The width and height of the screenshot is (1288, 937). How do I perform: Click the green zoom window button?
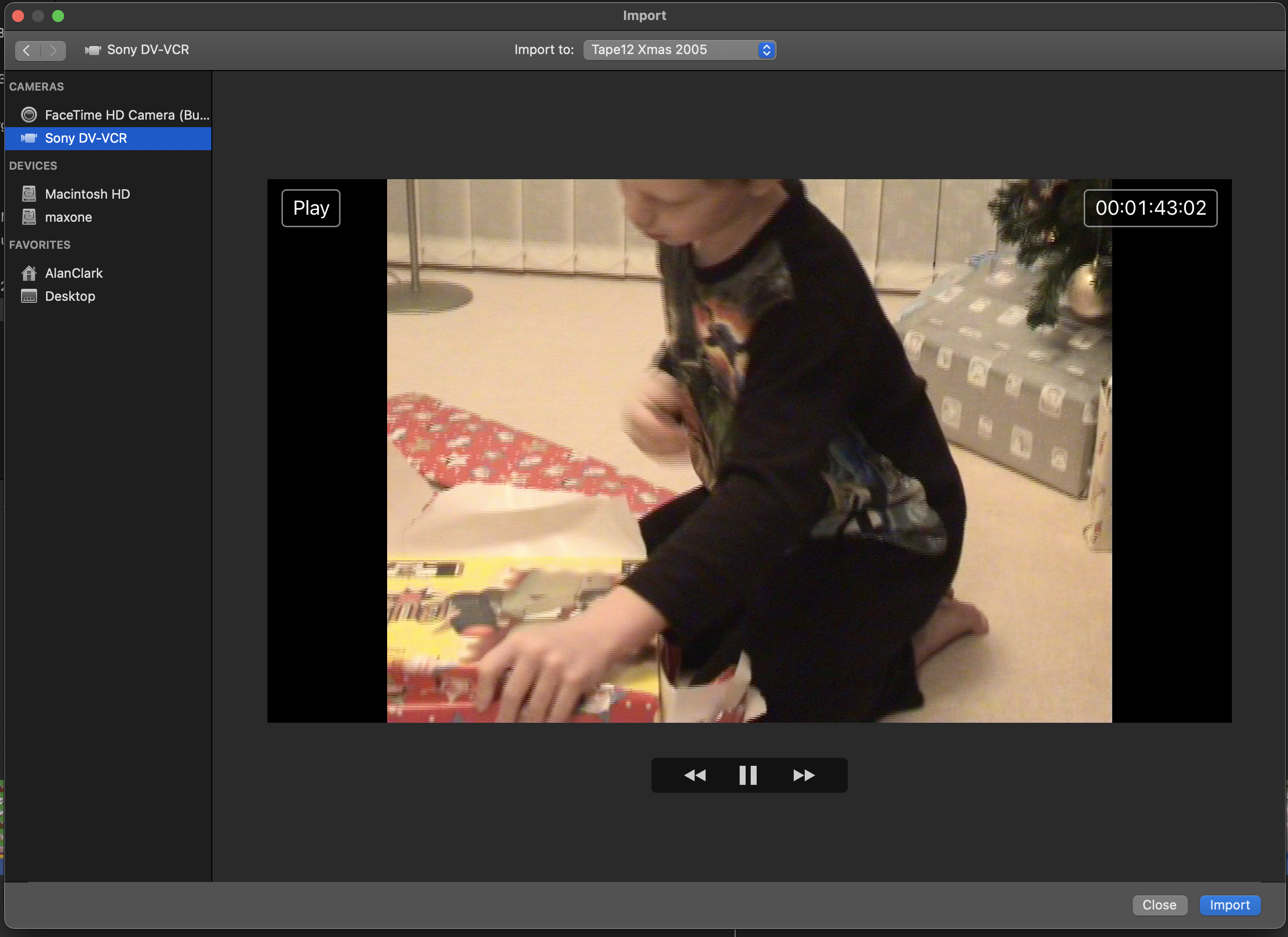(58, 16)
